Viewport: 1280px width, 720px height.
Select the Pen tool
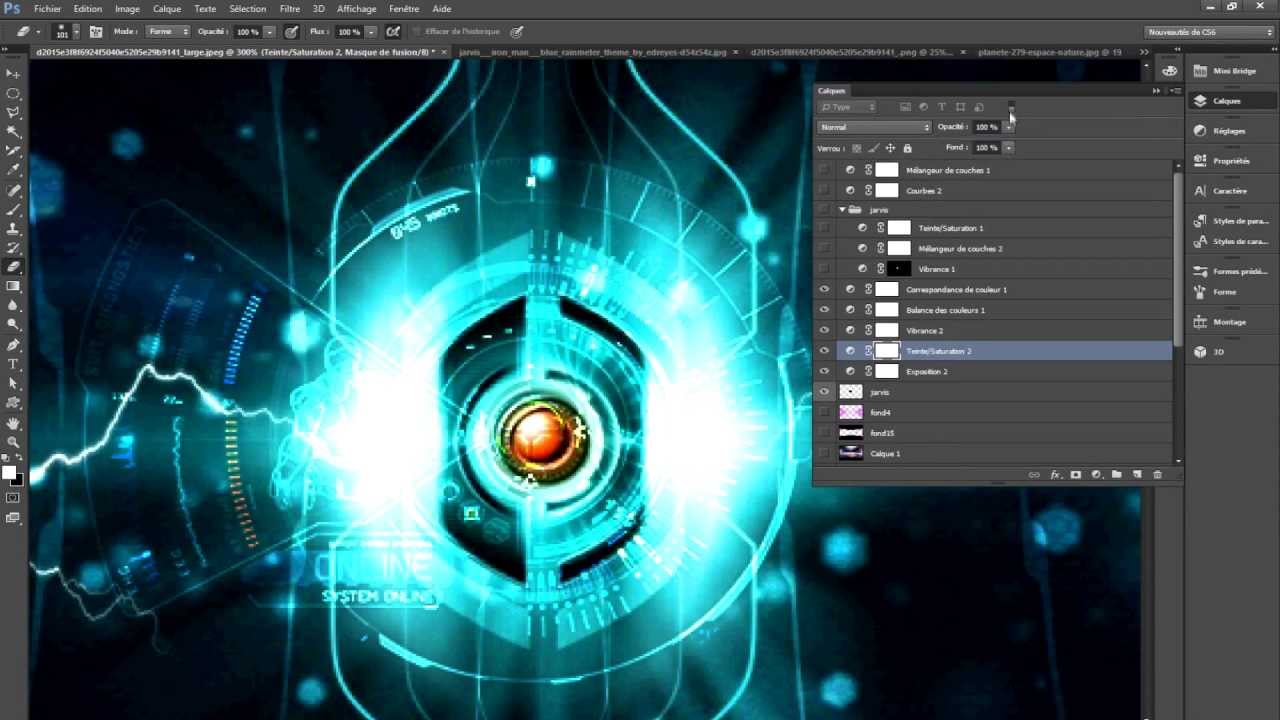pyautogui.click(x=14, y=345)
